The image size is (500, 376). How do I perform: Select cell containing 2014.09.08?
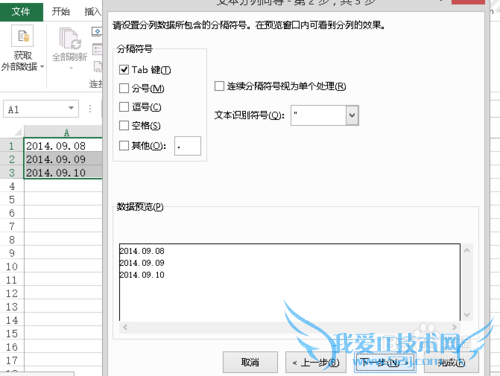point(63,146)
